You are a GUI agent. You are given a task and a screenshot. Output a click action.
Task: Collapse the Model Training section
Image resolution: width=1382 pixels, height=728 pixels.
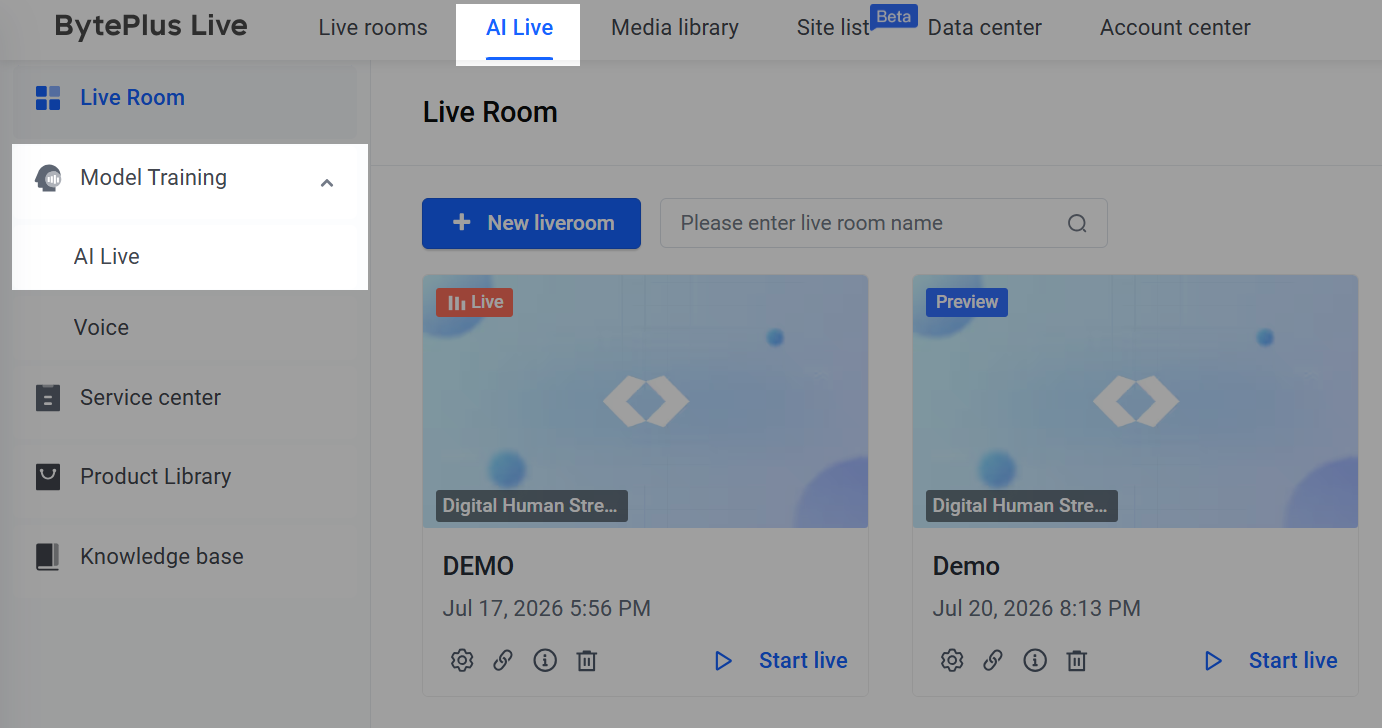tap(327, 183)
